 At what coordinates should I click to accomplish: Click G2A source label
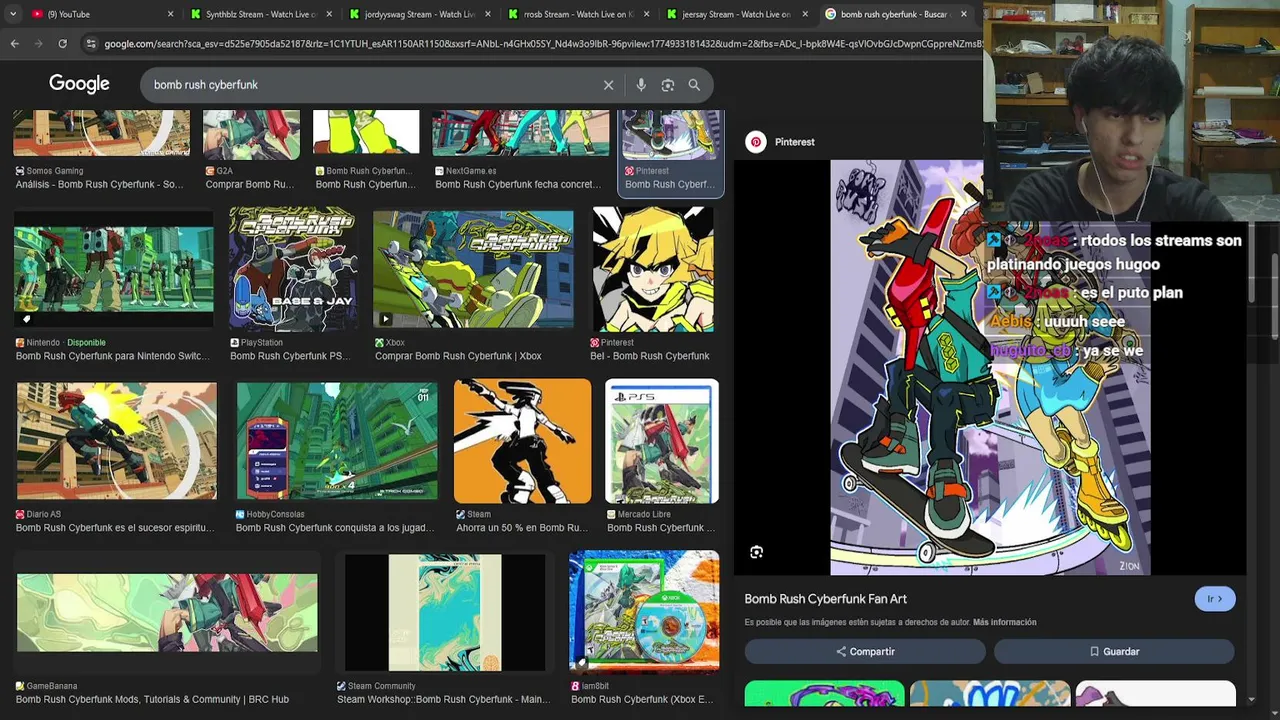click(225, 171)
